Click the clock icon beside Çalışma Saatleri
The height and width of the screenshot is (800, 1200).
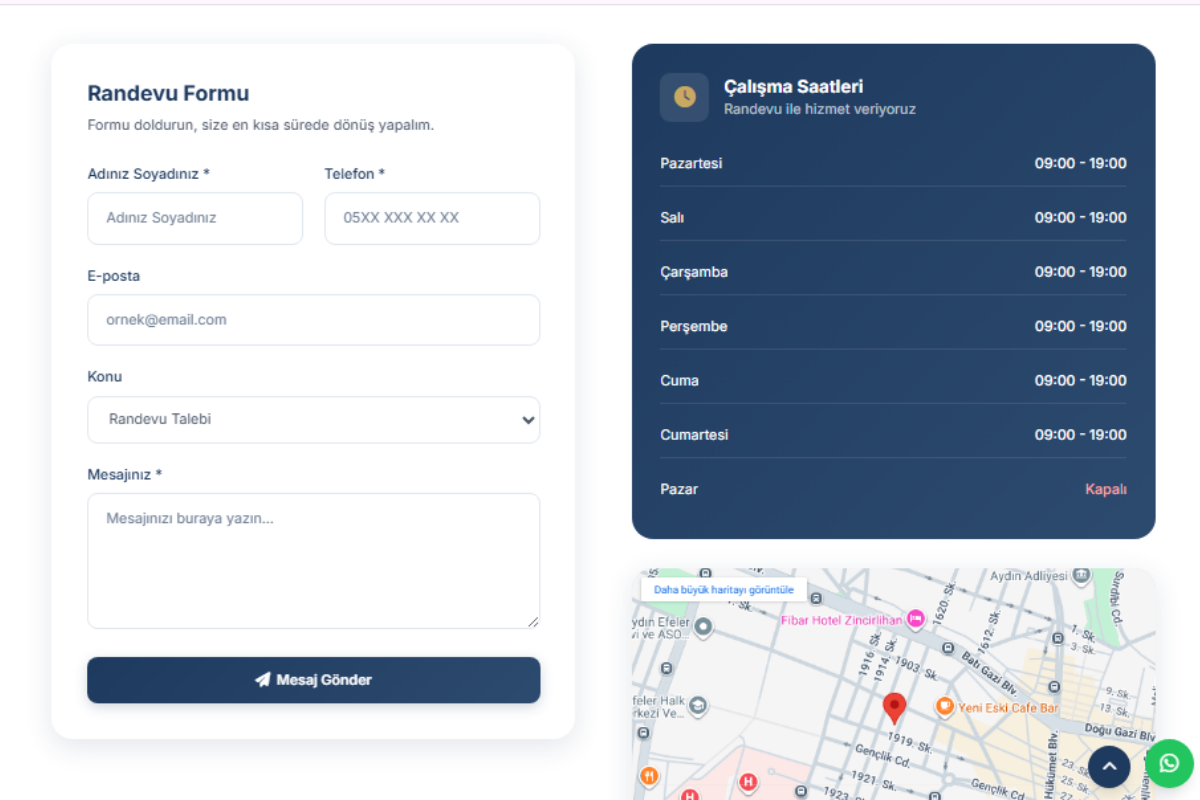(684, 97)
